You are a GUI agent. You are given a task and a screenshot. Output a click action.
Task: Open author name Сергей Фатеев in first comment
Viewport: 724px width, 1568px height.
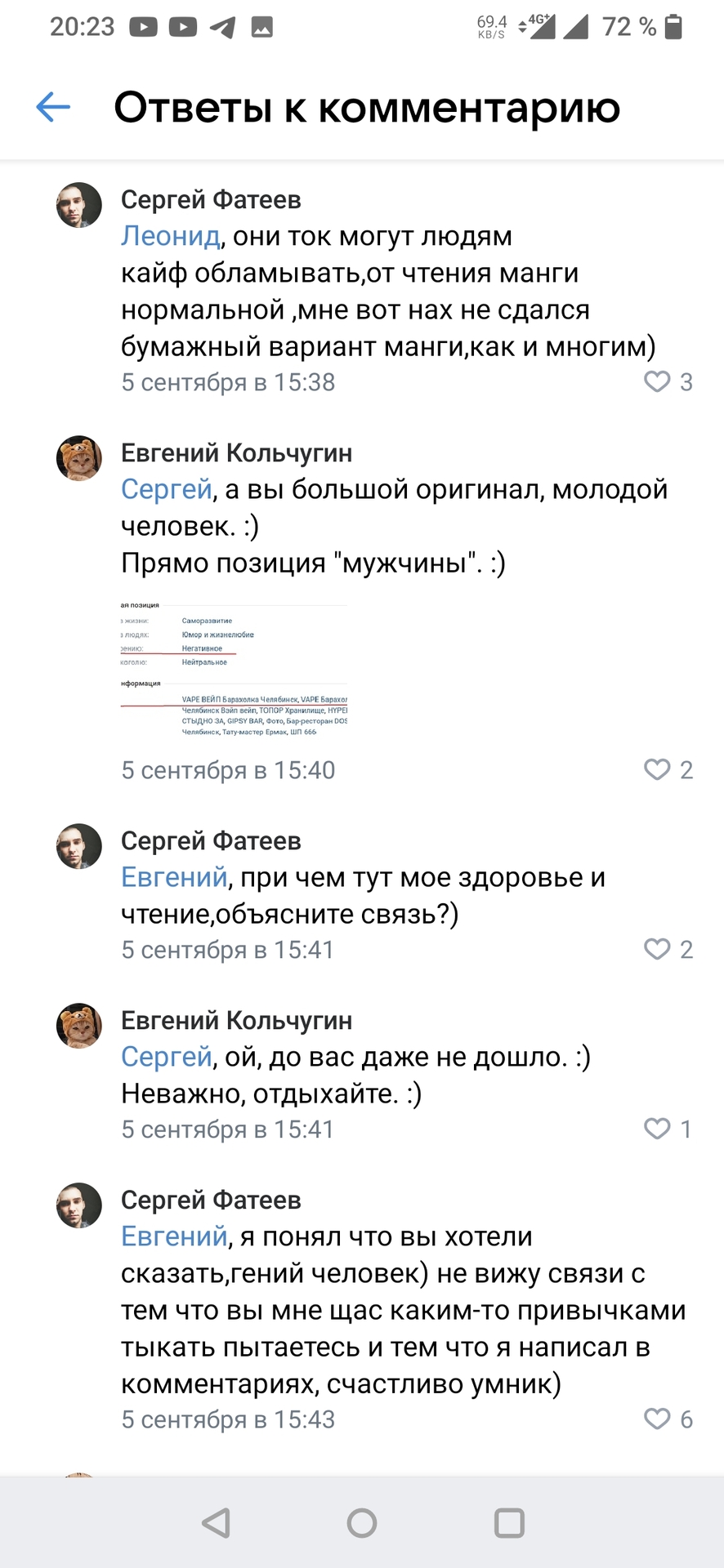(211, 199)
